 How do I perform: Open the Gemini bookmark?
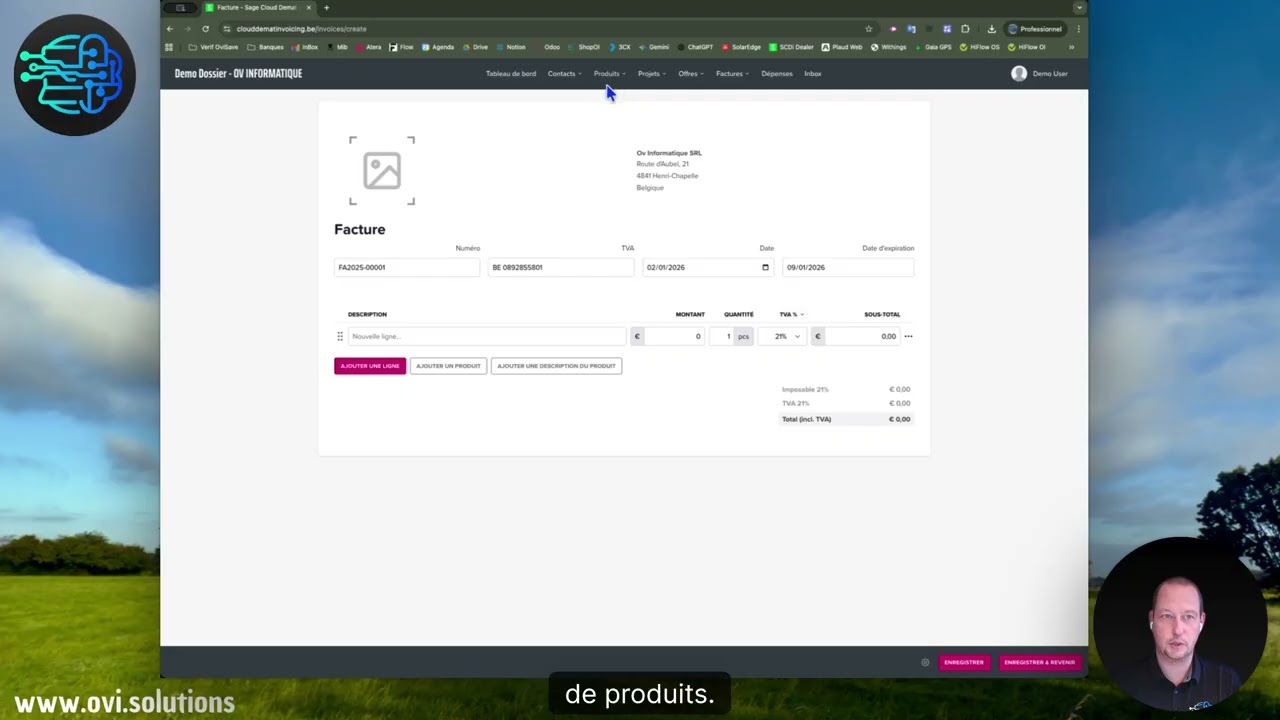point(654,47)
